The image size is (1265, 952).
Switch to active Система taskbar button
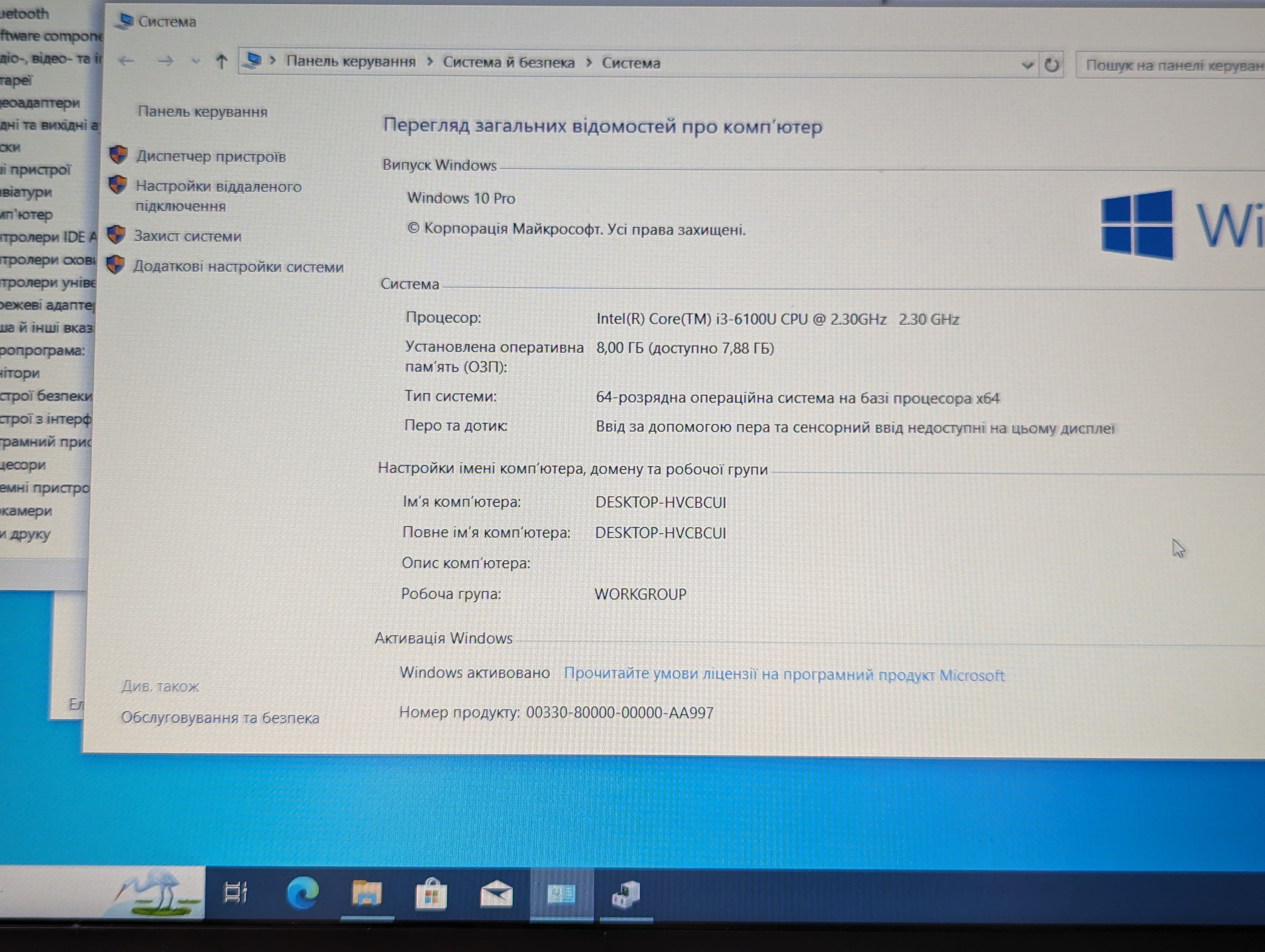[x=561, y=894]
